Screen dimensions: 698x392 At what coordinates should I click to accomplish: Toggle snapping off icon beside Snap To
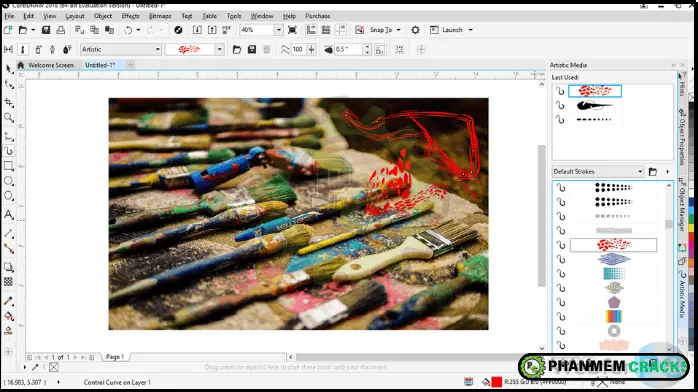point(359,30)
